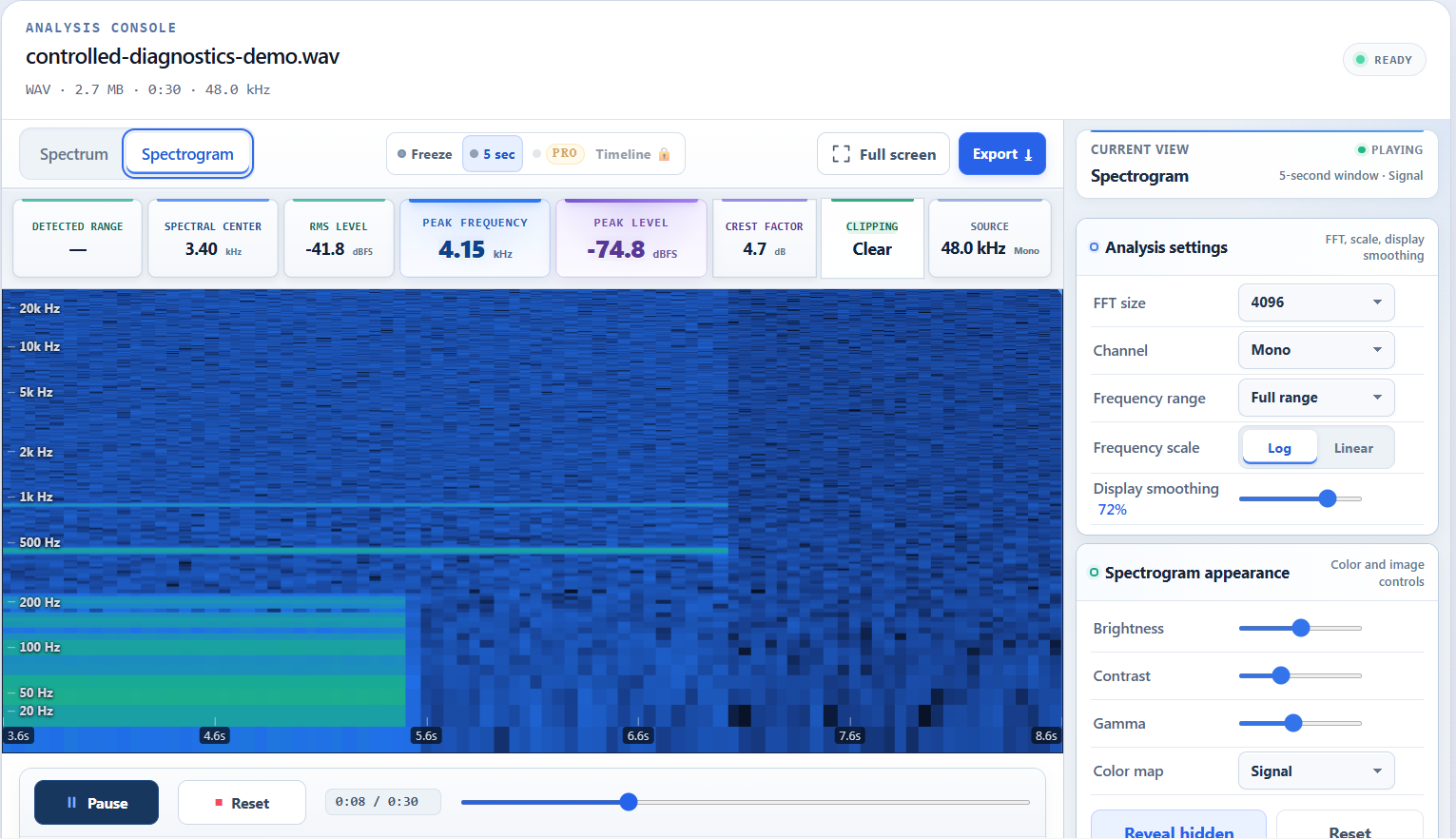Adjust the Gamma slider
1456x839 pixels.
tap(1300, 723)
